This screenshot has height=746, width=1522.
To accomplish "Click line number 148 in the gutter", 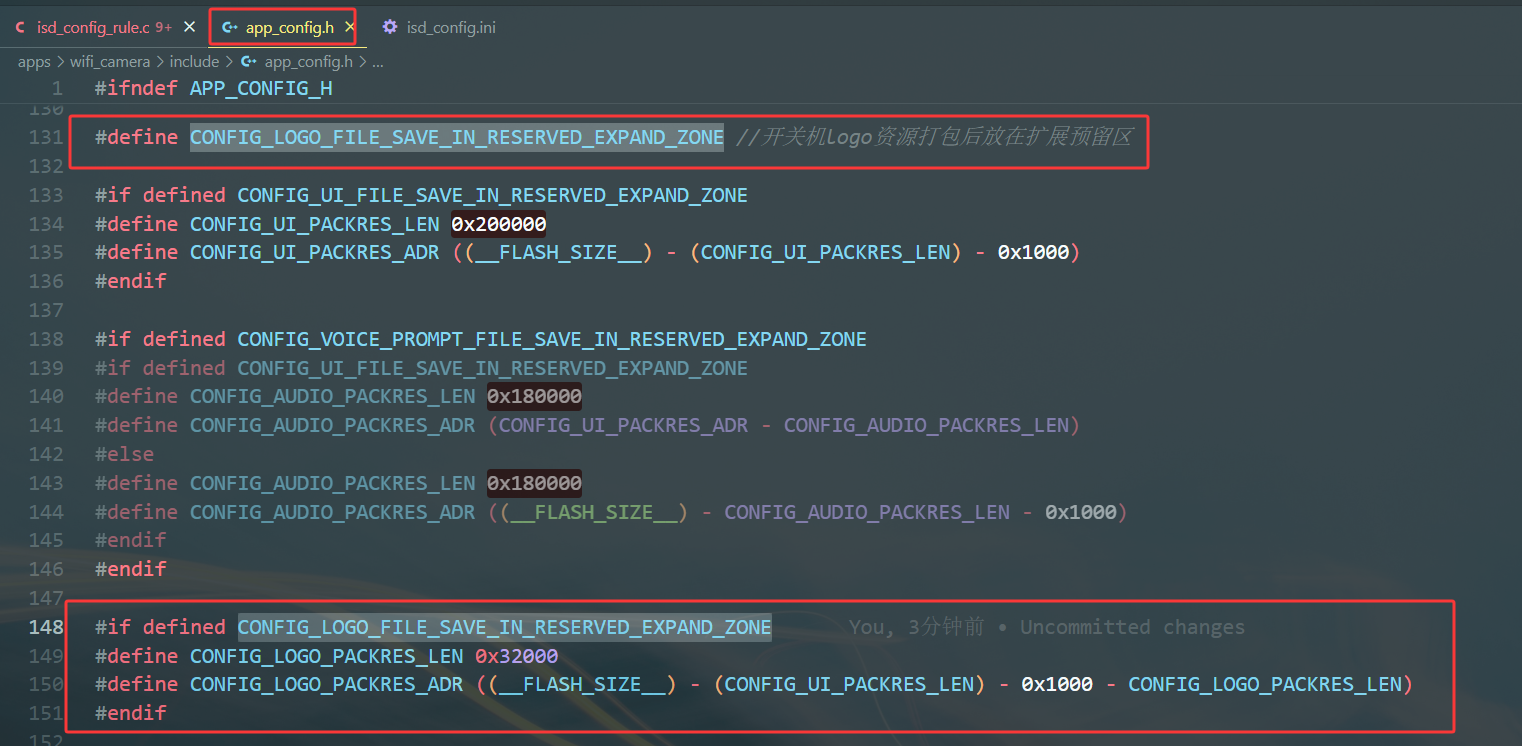I will [x=46, y=627].
